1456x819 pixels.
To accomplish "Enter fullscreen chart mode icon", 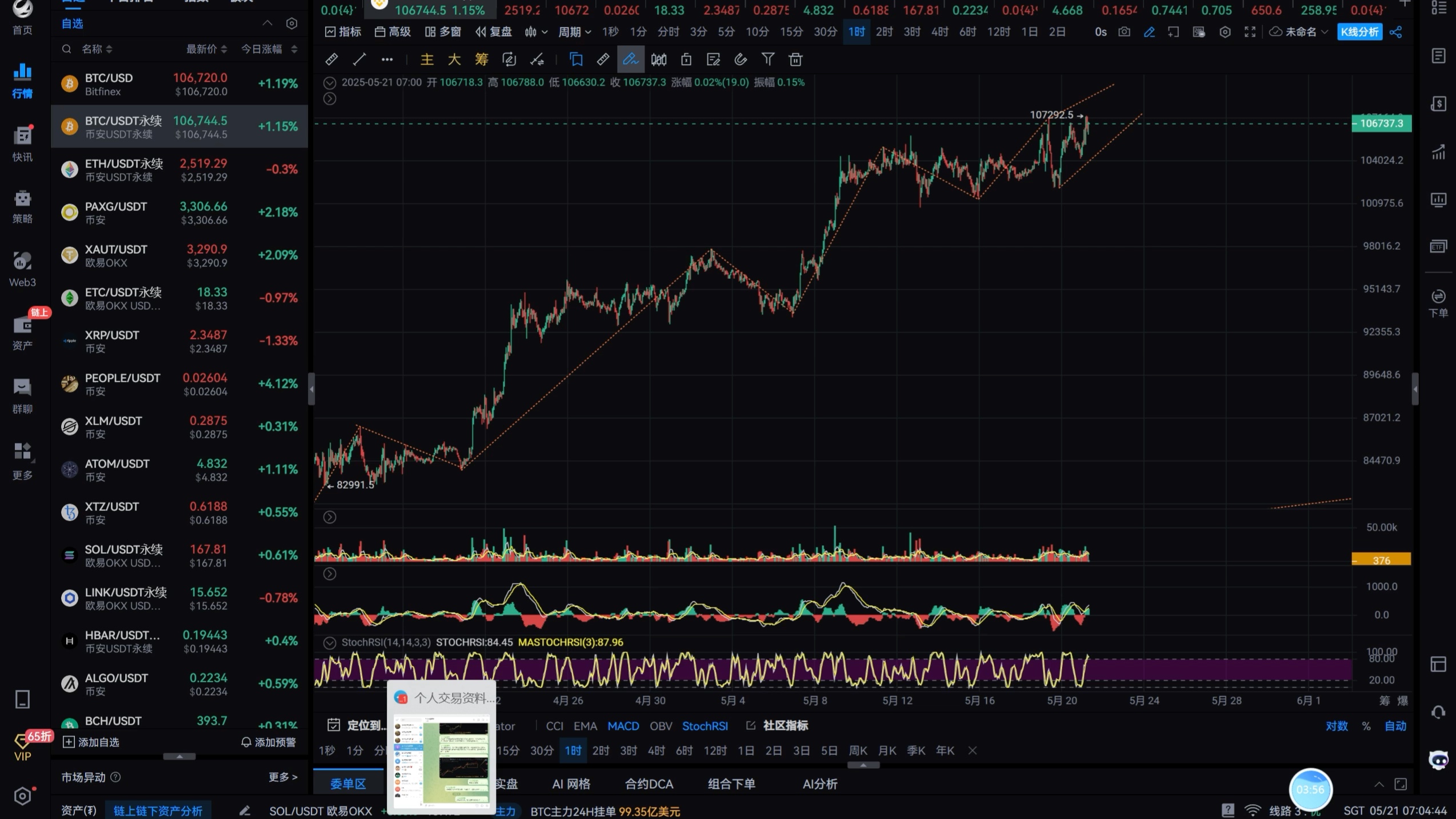I will point(1250,32).
